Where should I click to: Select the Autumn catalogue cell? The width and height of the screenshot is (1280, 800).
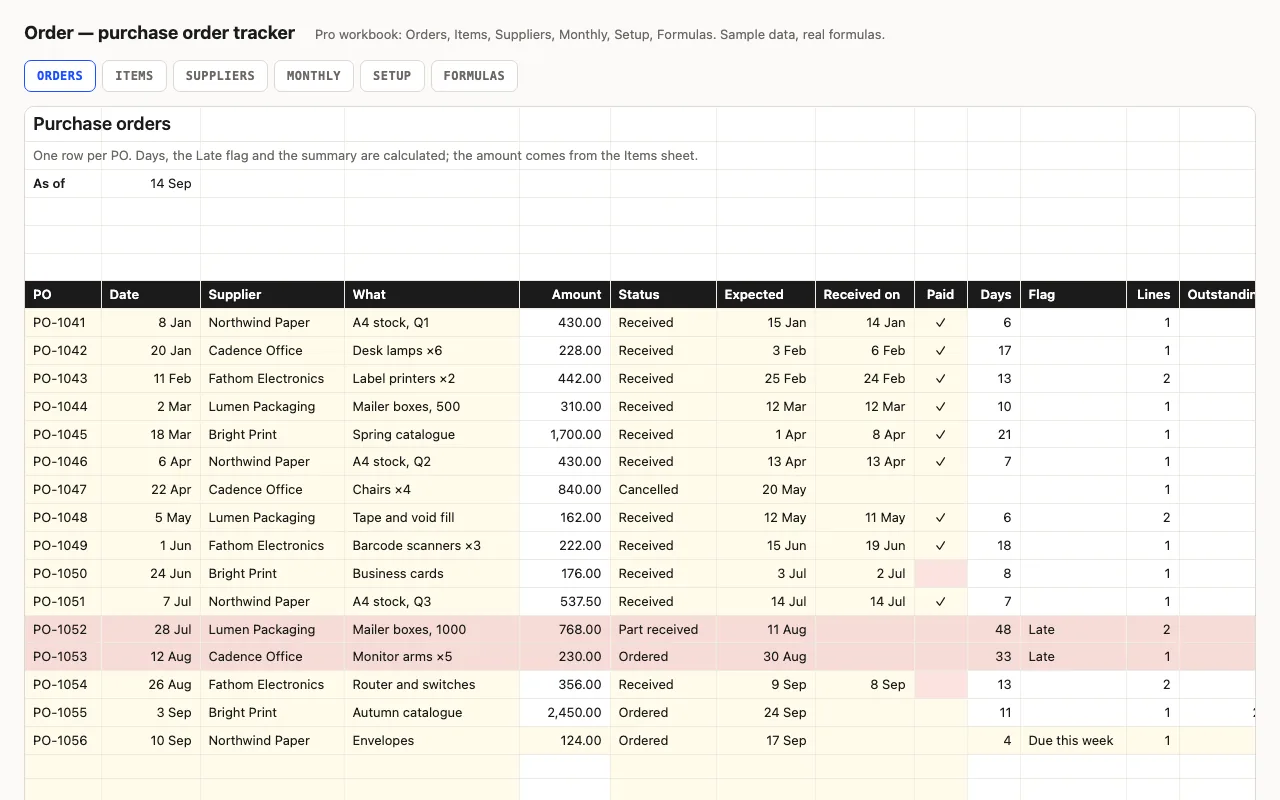[432, 713]
